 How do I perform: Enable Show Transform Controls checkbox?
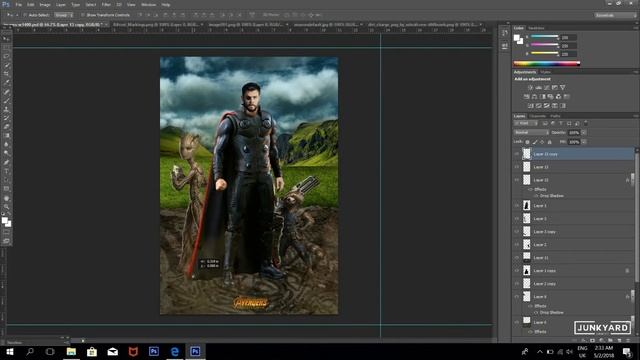click(x=83, y=15)
